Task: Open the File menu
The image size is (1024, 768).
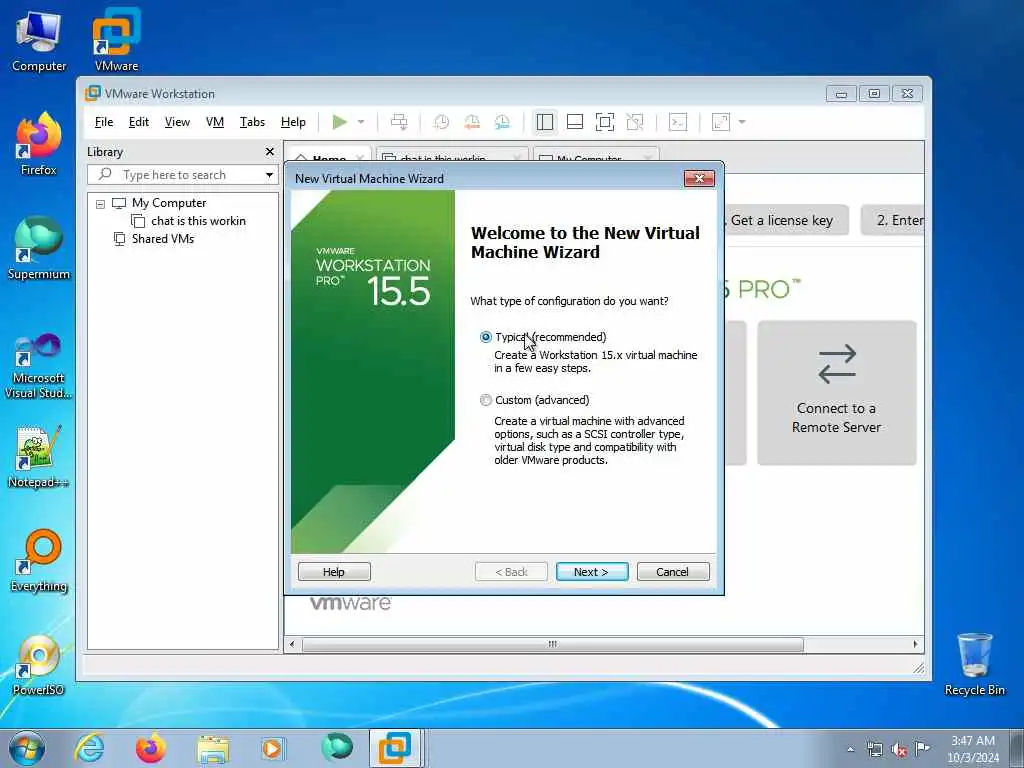Action: tap(104, 122)
